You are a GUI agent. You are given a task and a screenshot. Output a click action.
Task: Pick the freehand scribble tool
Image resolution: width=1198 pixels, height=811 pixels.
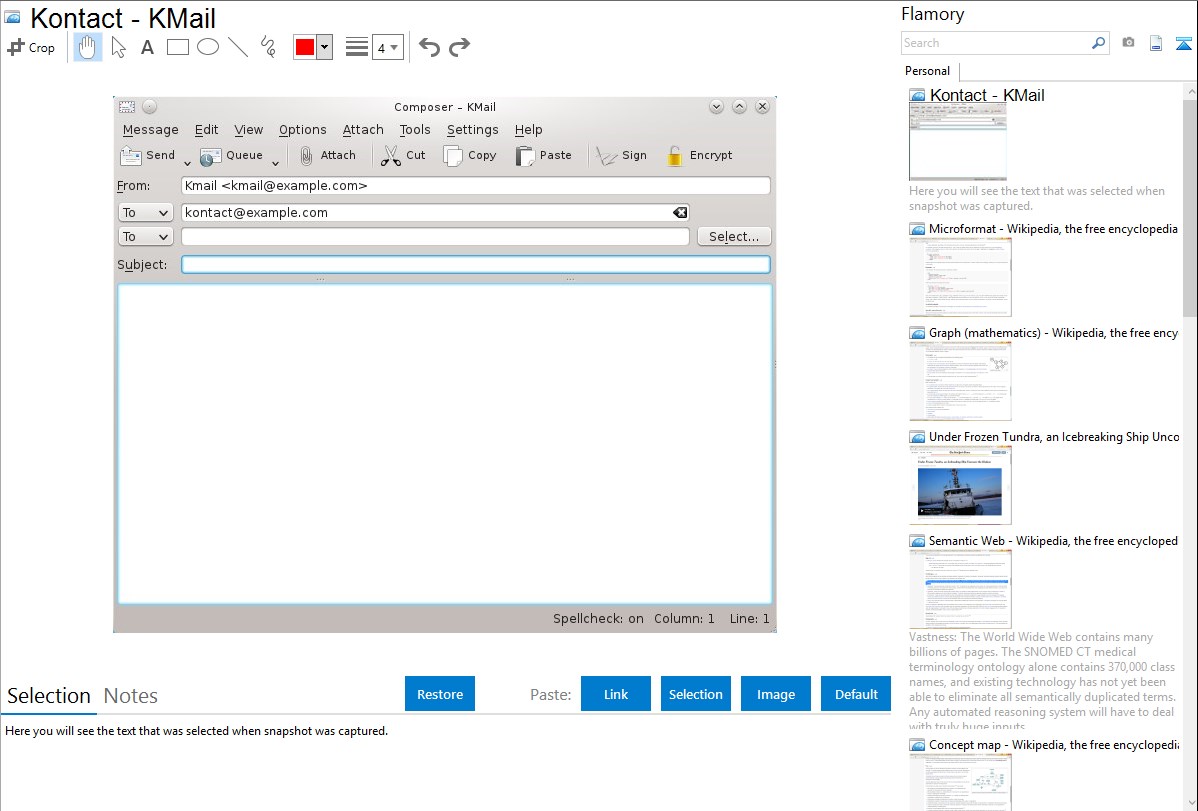click(268, 47)
